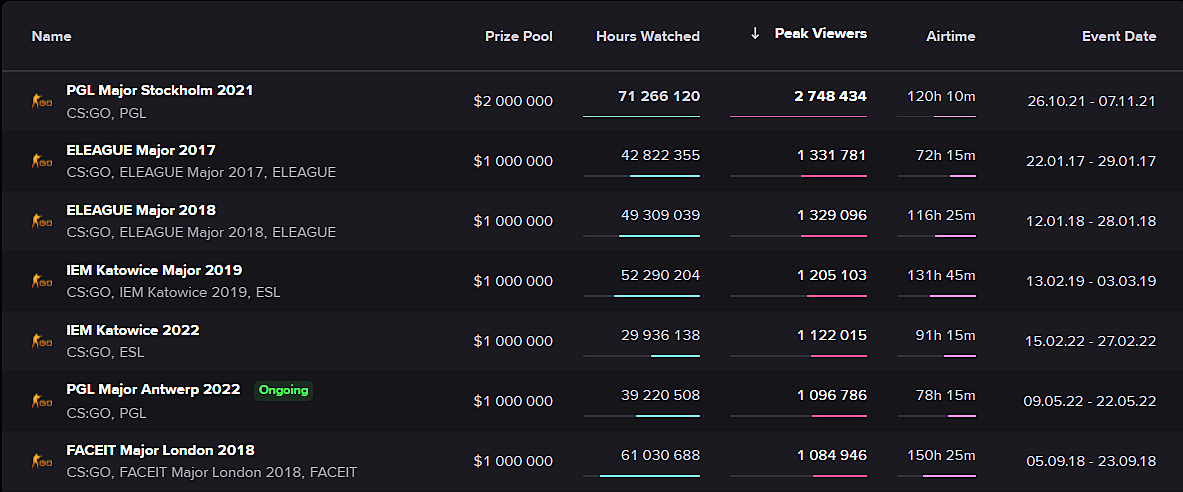Click tags 'CS:GO, PGL' under Stockholm 2021

coord(106,113)
